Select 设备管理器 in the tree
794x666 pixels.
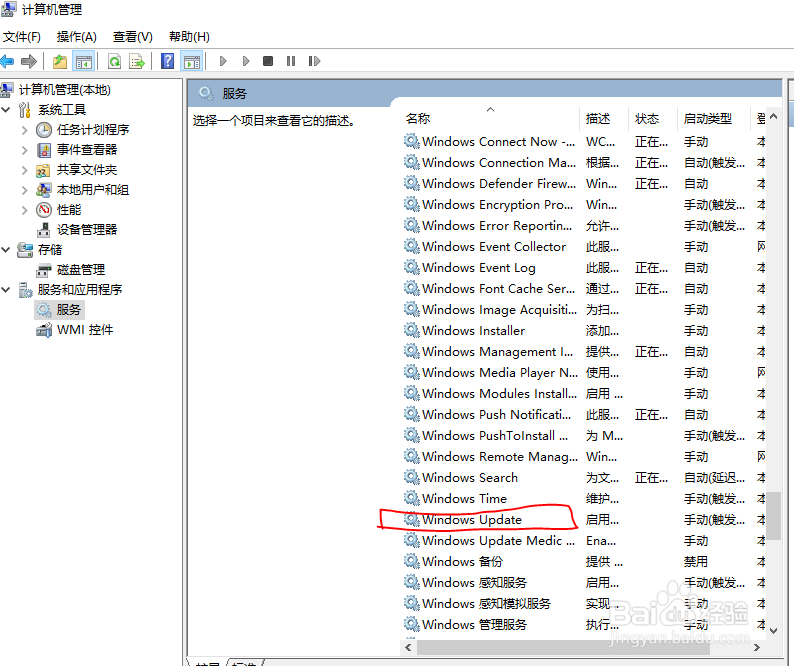click(x=87, y=230)
